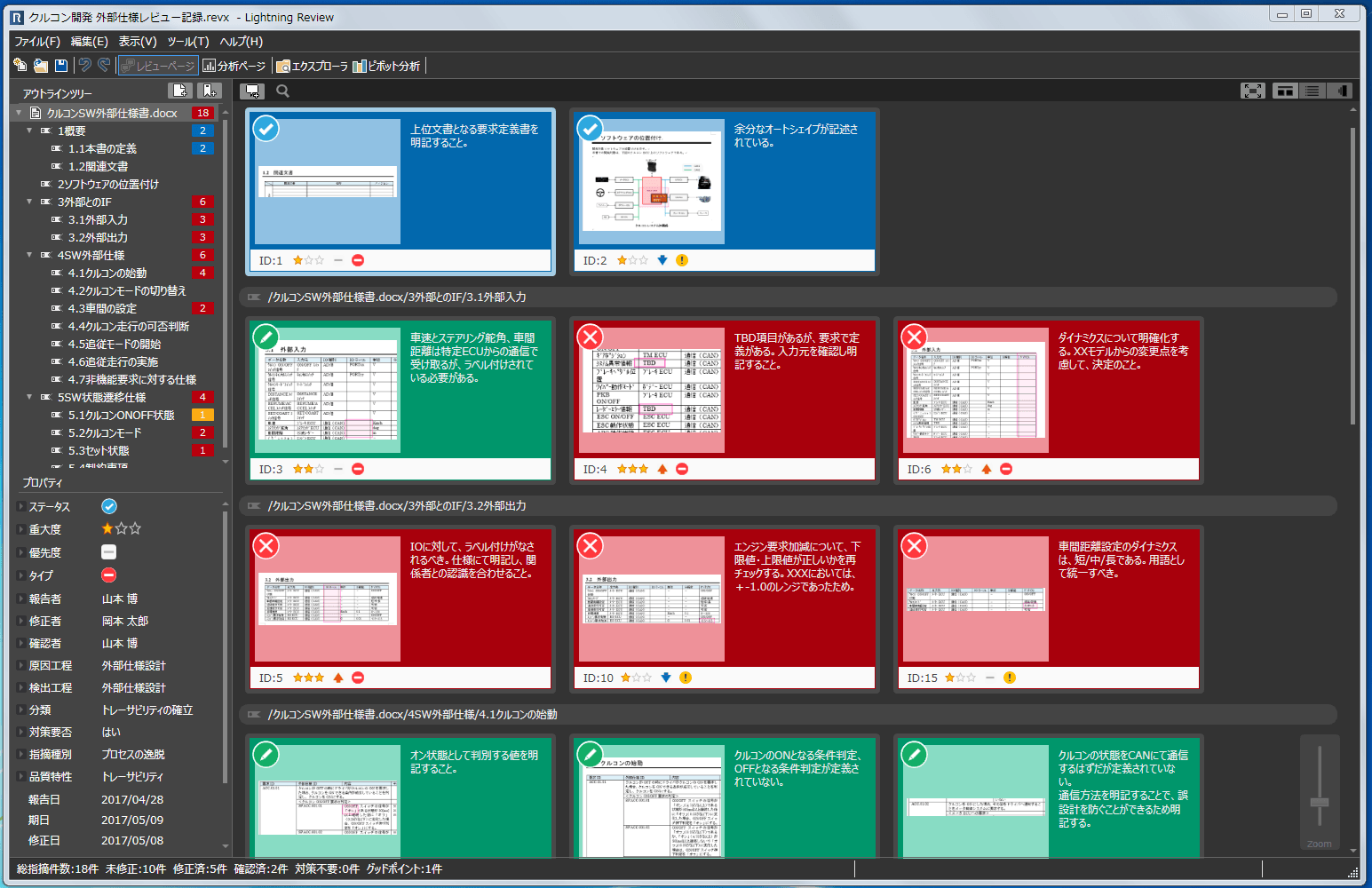Click the magnifier search icon
Screen dimensions: 1372x888
pyautogui.click(x=282, y=91)
